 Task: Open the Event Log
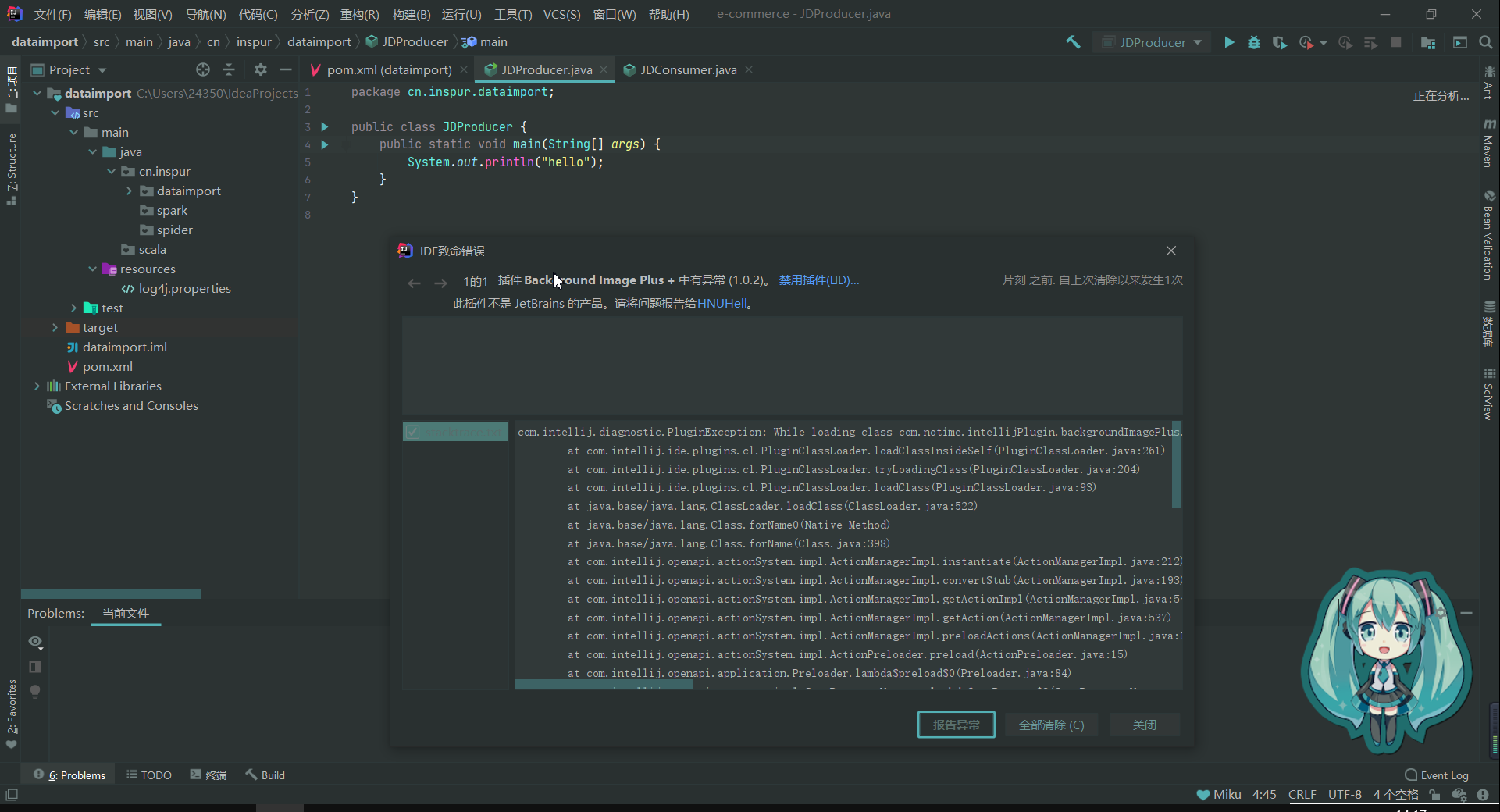[x=1442, y=775]
